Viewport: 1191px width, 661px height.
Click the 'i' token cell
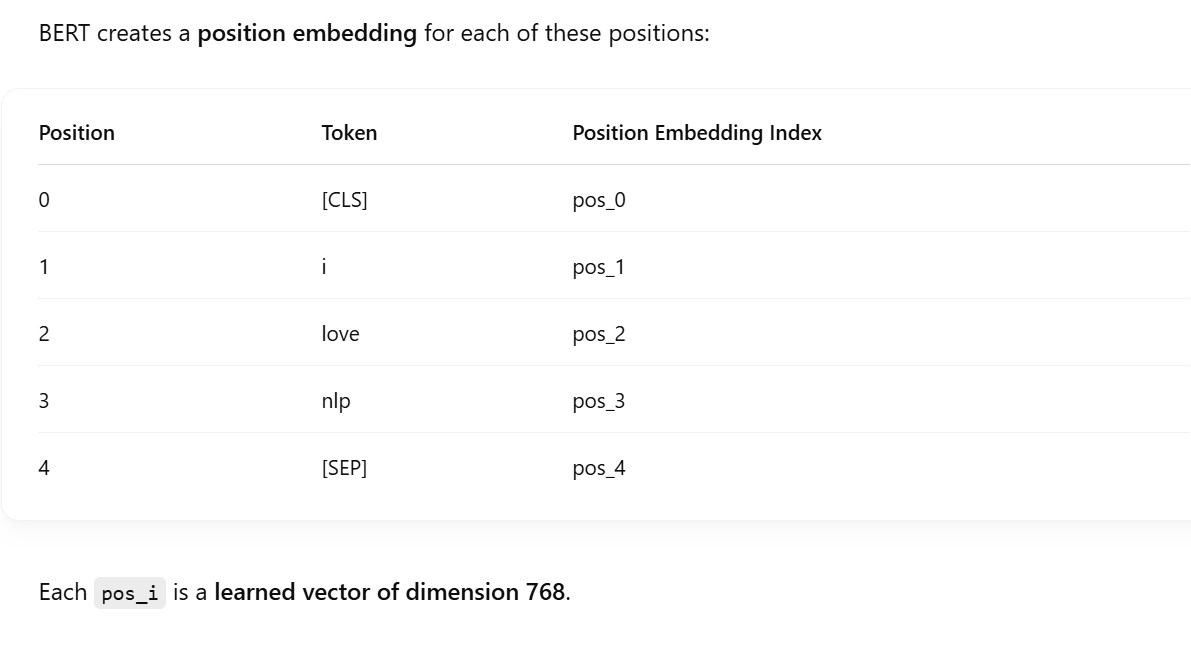click(324, 267)
